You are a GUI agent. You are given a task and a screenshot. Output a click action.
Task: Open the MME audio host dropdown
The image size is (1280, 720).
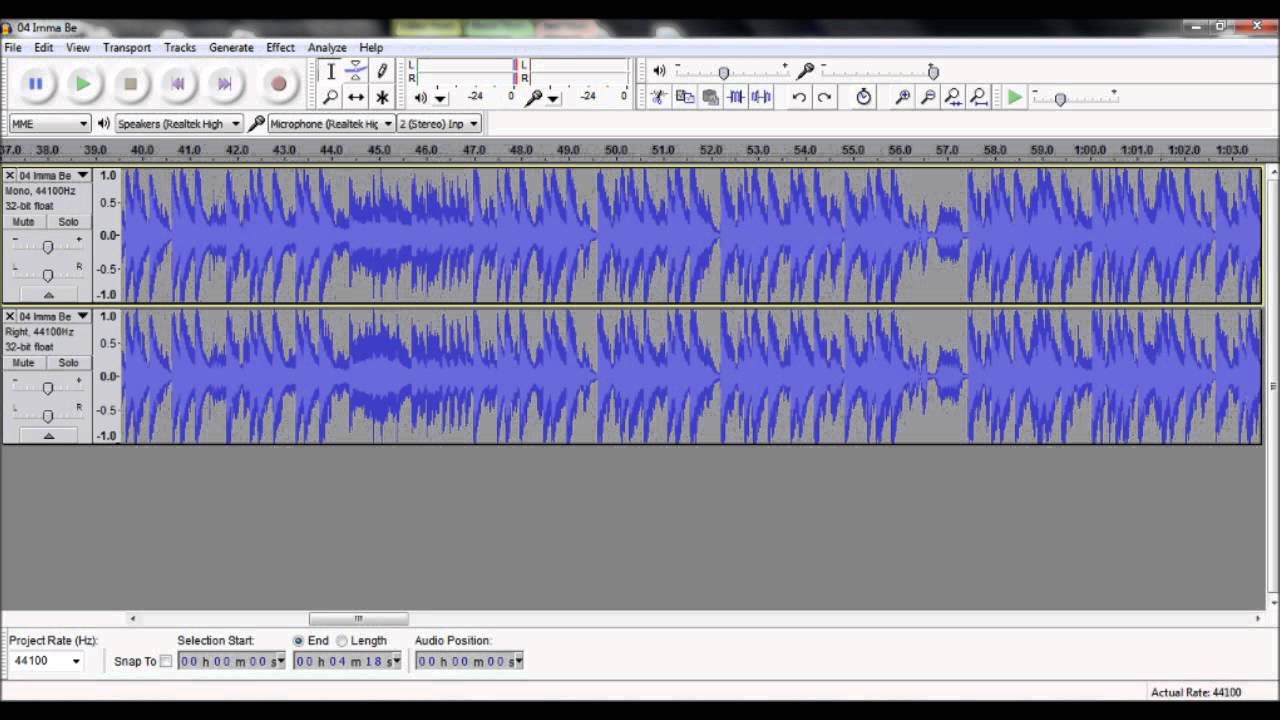[x=49, y=124]
